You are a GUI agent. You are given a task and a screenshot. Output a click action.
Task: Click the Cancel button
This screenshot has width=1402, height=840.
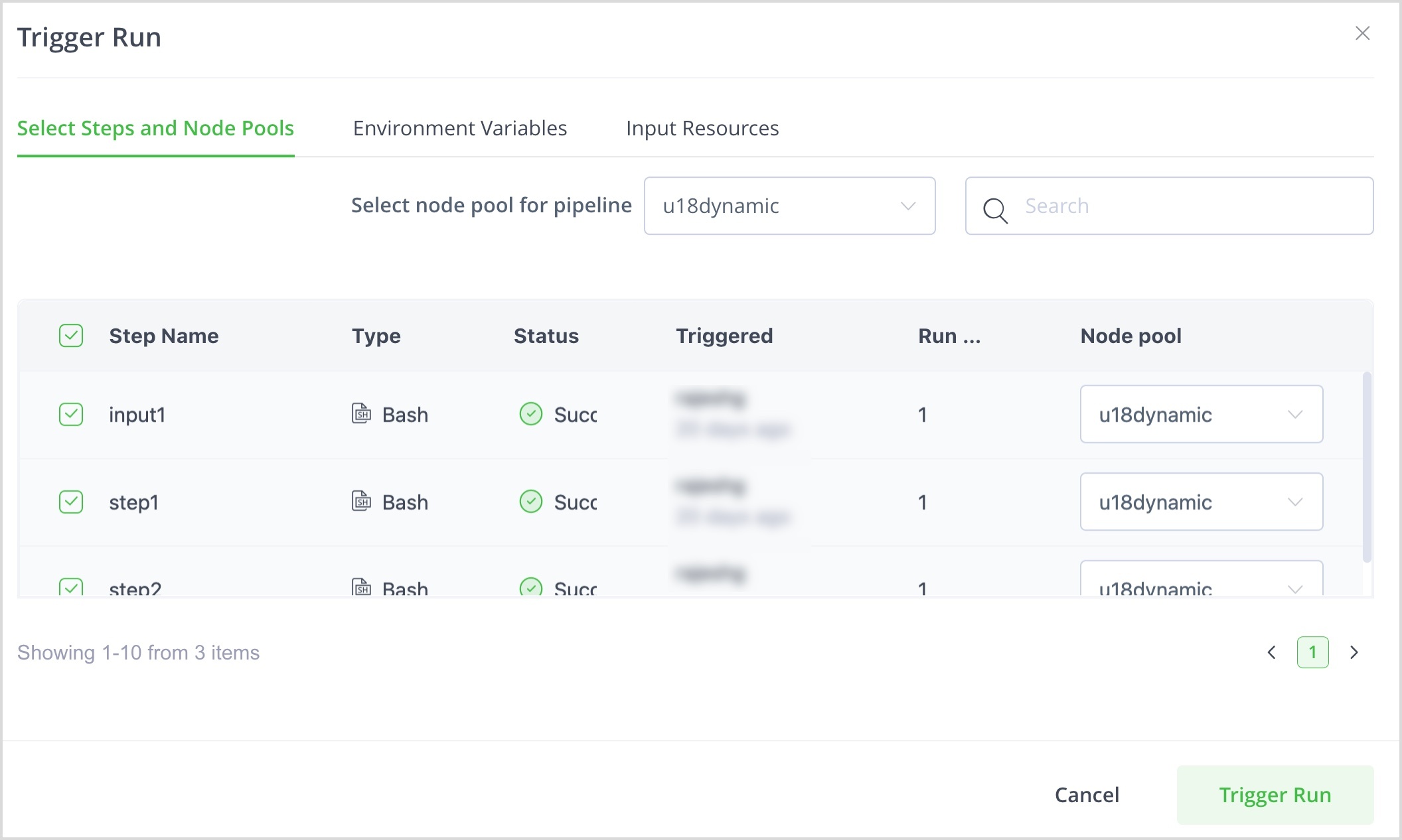tap(1087, 794)
